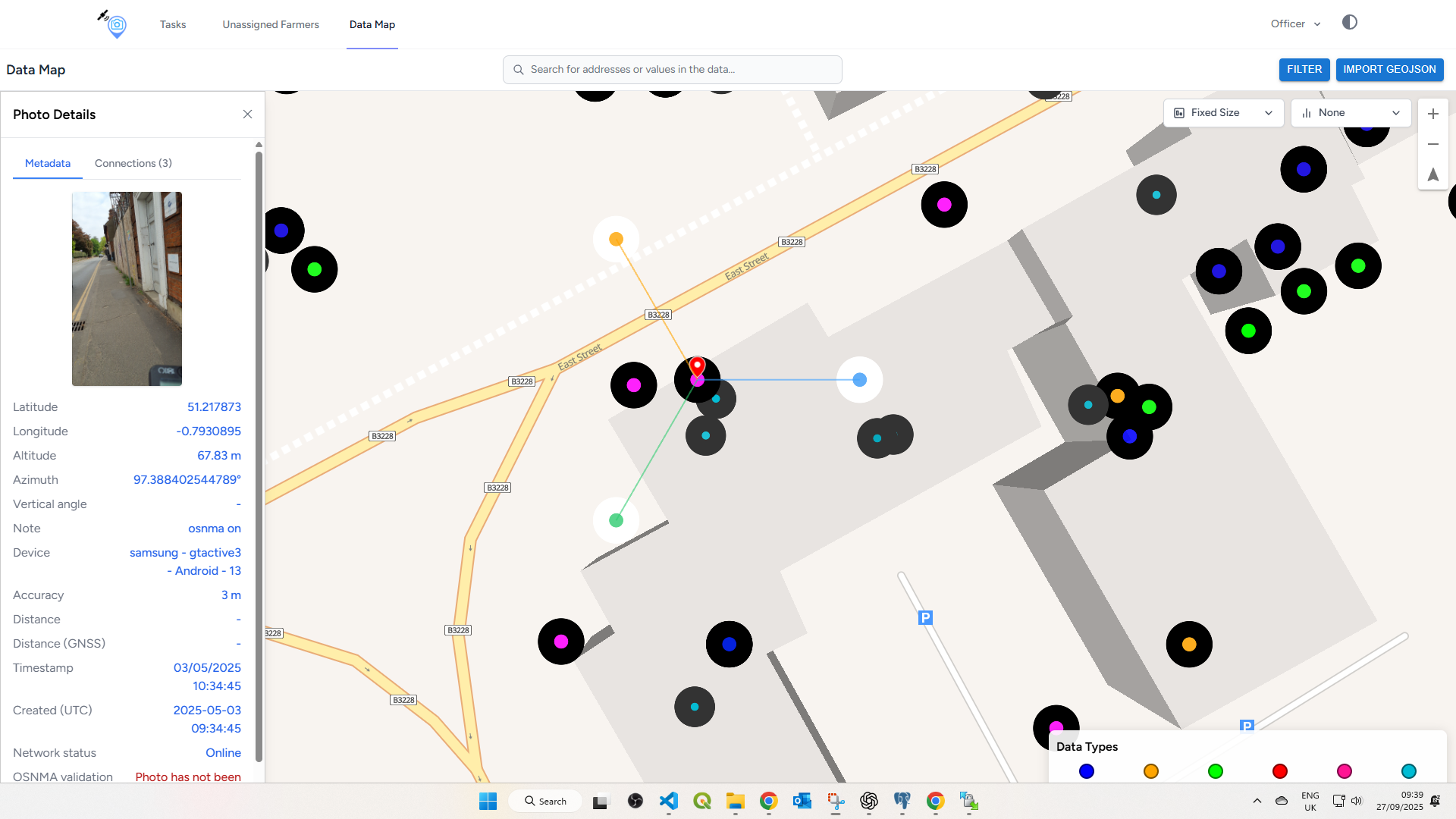Screen dimensions: 1456x819
Task: Expand the Fixed Size dropdown
Action: click(x=1223, y=113)
